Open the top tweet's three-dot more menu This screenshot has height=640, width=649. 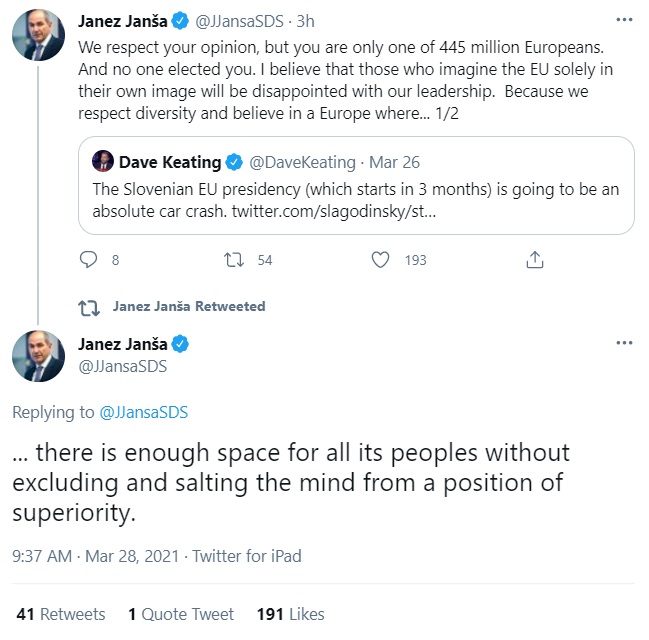pyautogui.click(x=624, y=19)
